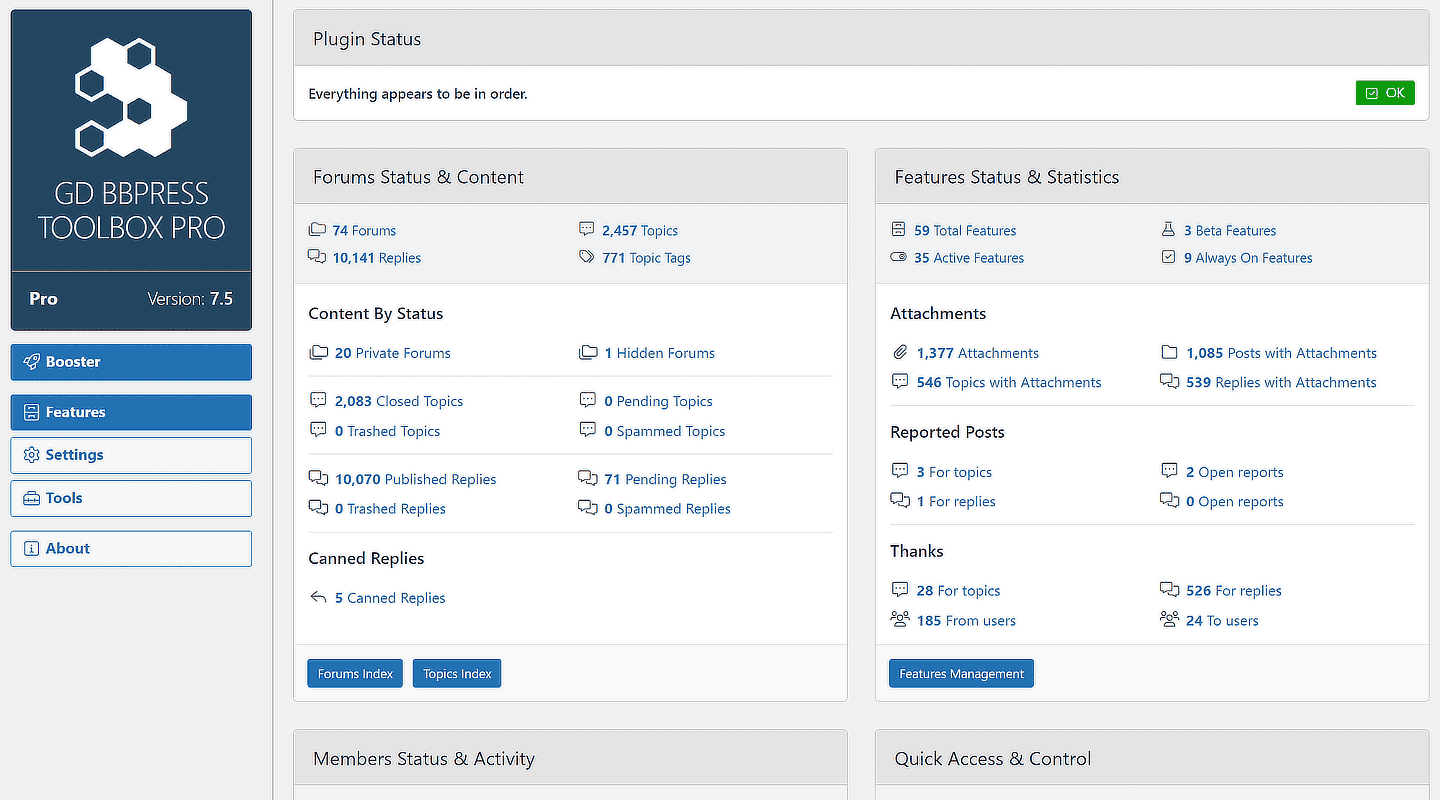Click the green OK status button

[x=1385, y=93]
